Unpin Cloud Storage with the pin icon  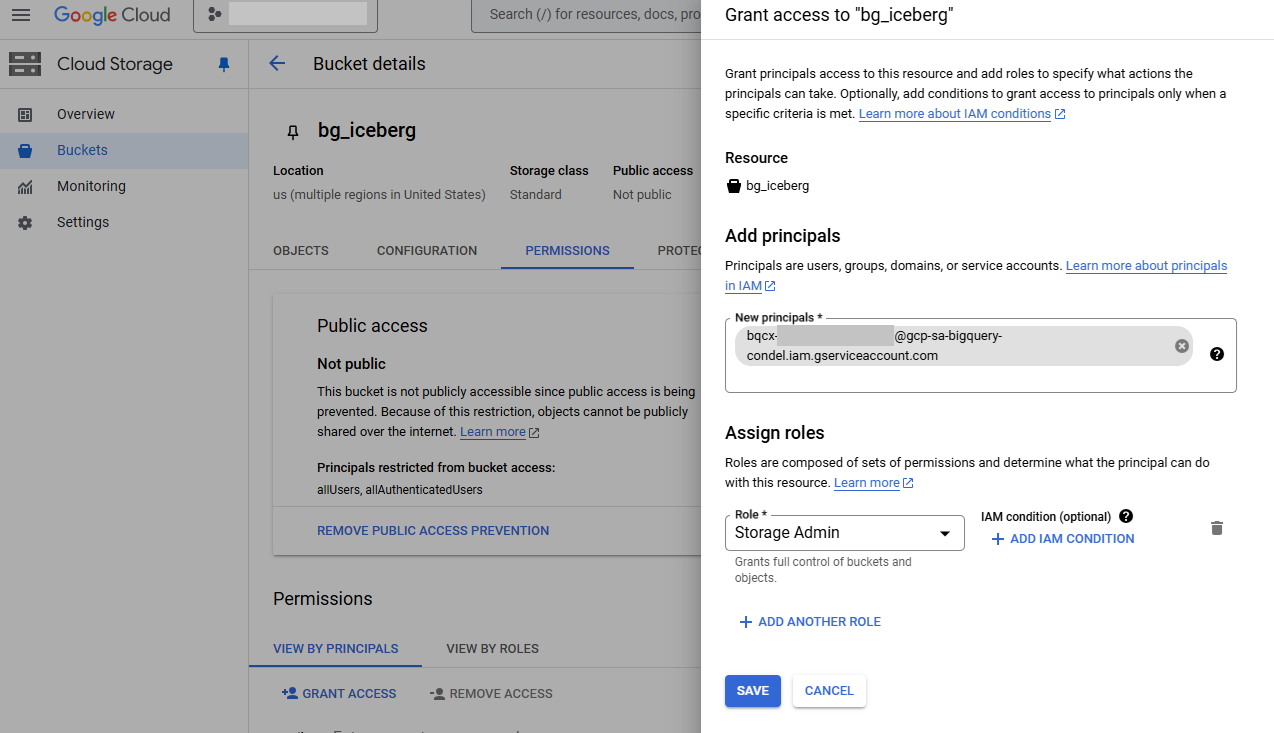tap(224, 64)
